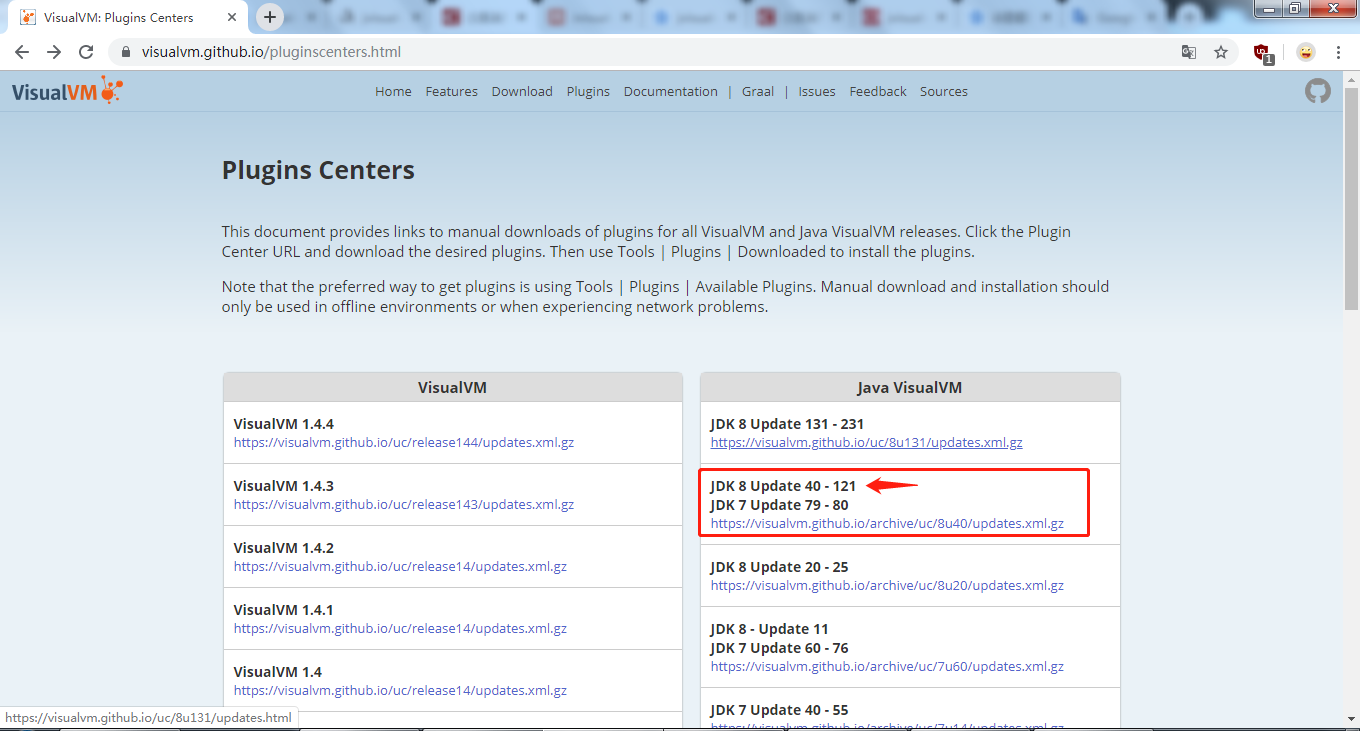
Task: Click JDK 7 Update 40 - 55 text
Action: [x=779, y=710]
